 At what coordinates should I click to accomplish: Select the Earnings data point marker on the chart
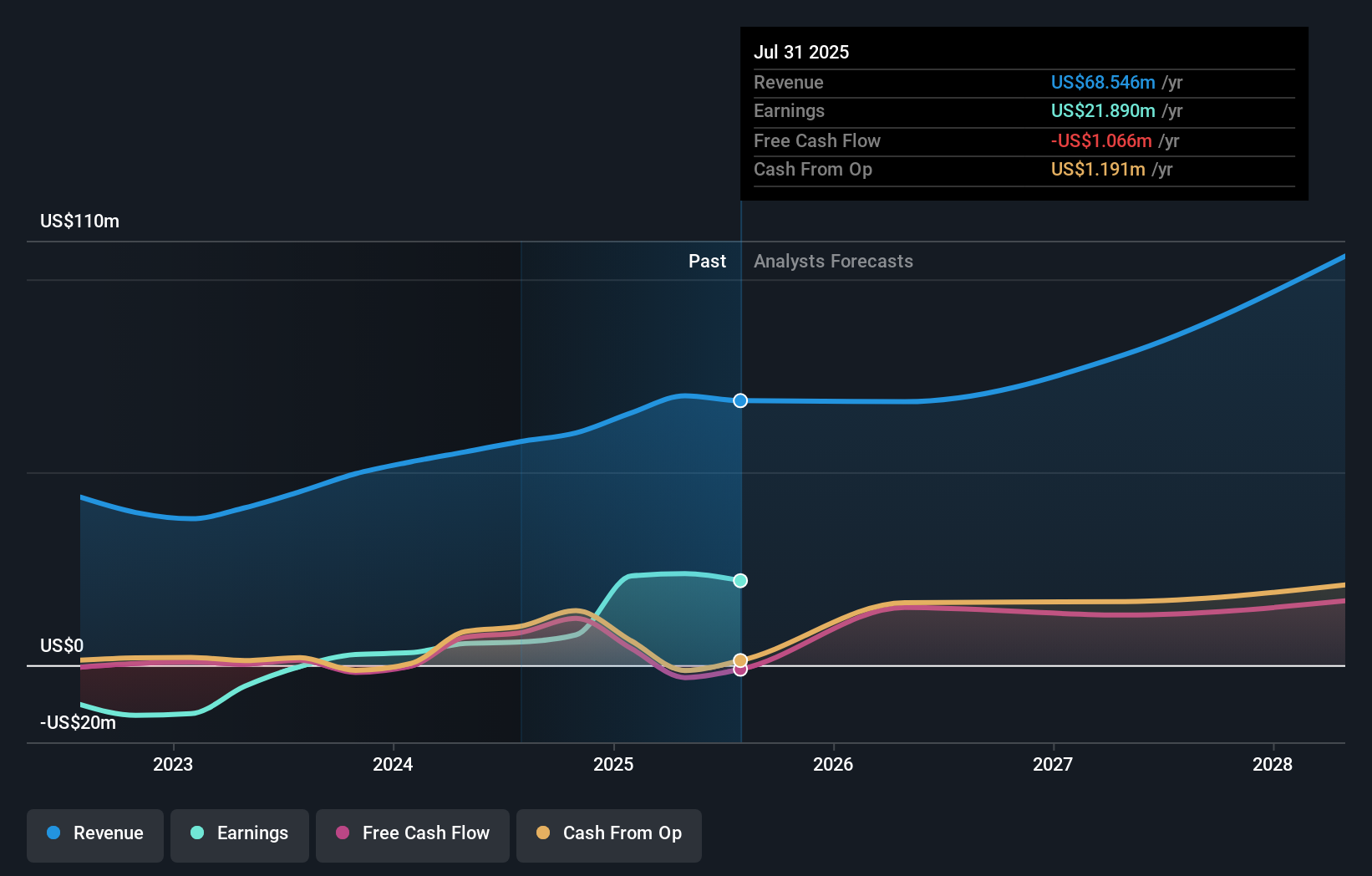(739, 579)
